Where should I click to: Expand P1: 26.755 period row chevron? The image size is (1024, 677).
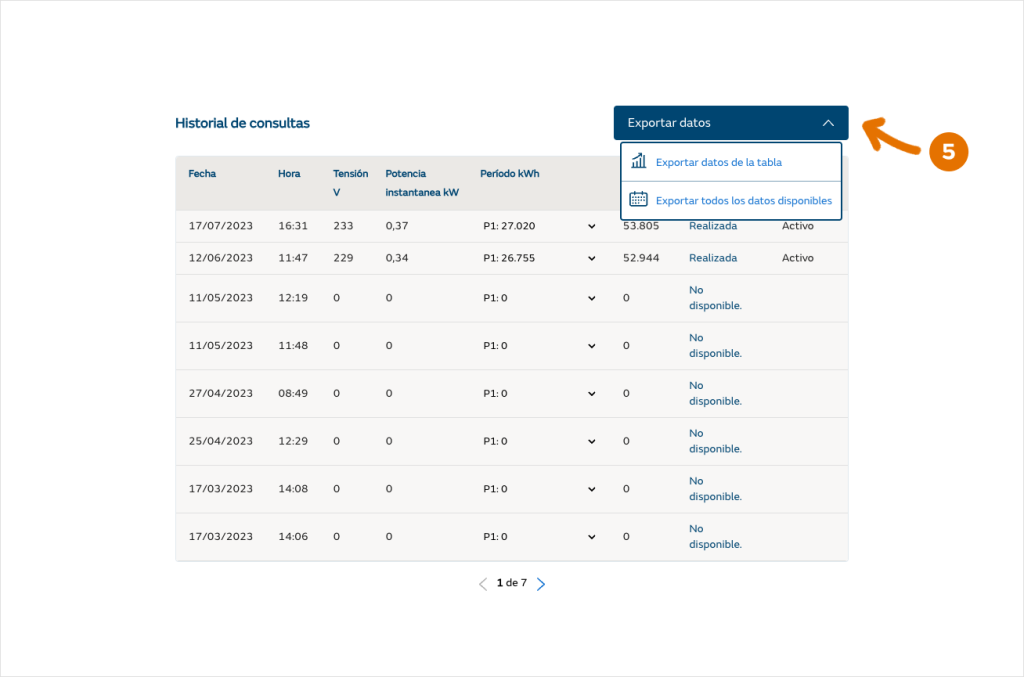(591, 258)
